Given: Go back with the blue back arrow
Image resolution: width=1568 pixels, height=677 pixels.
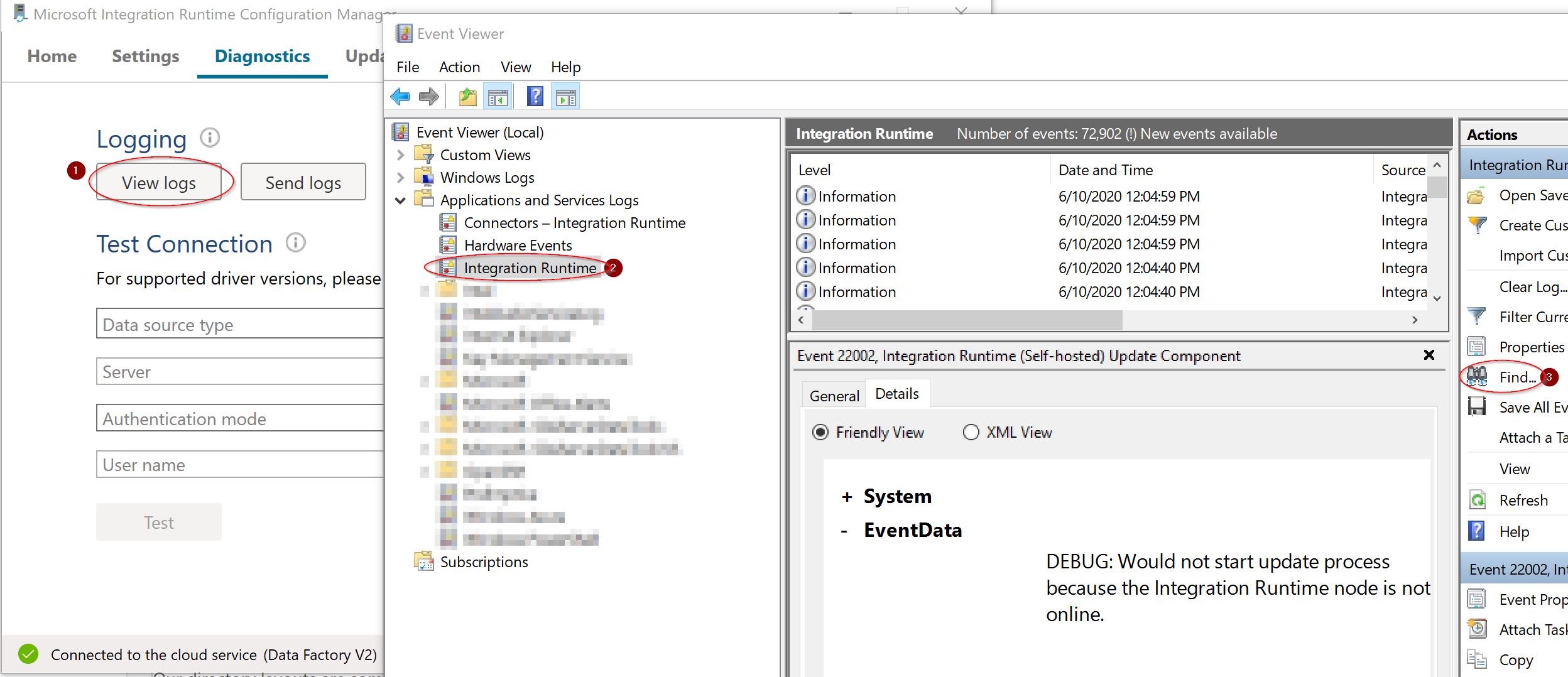Looking at the screenshot, I should pos(400,97).
